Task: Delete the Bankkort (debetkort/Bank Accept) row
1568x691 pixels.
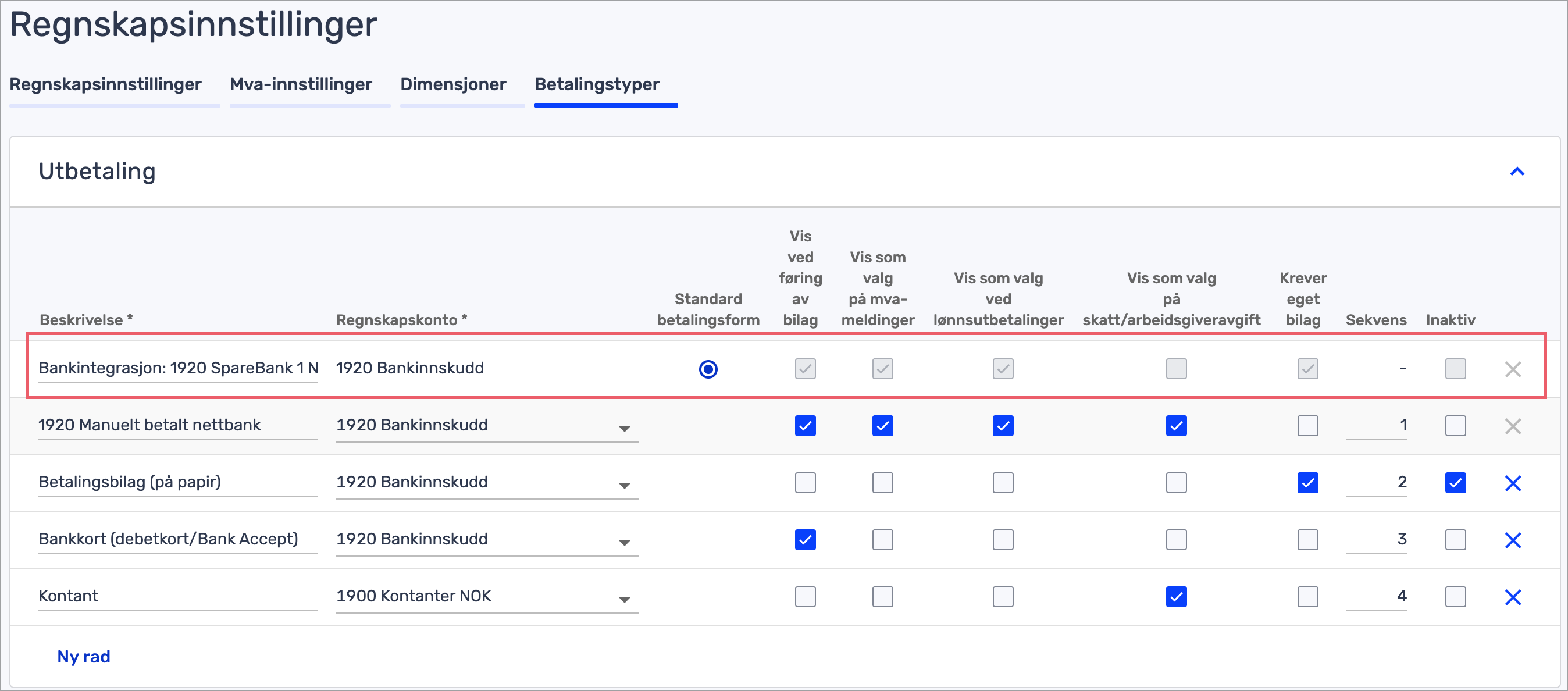Action: [1512, 540]
